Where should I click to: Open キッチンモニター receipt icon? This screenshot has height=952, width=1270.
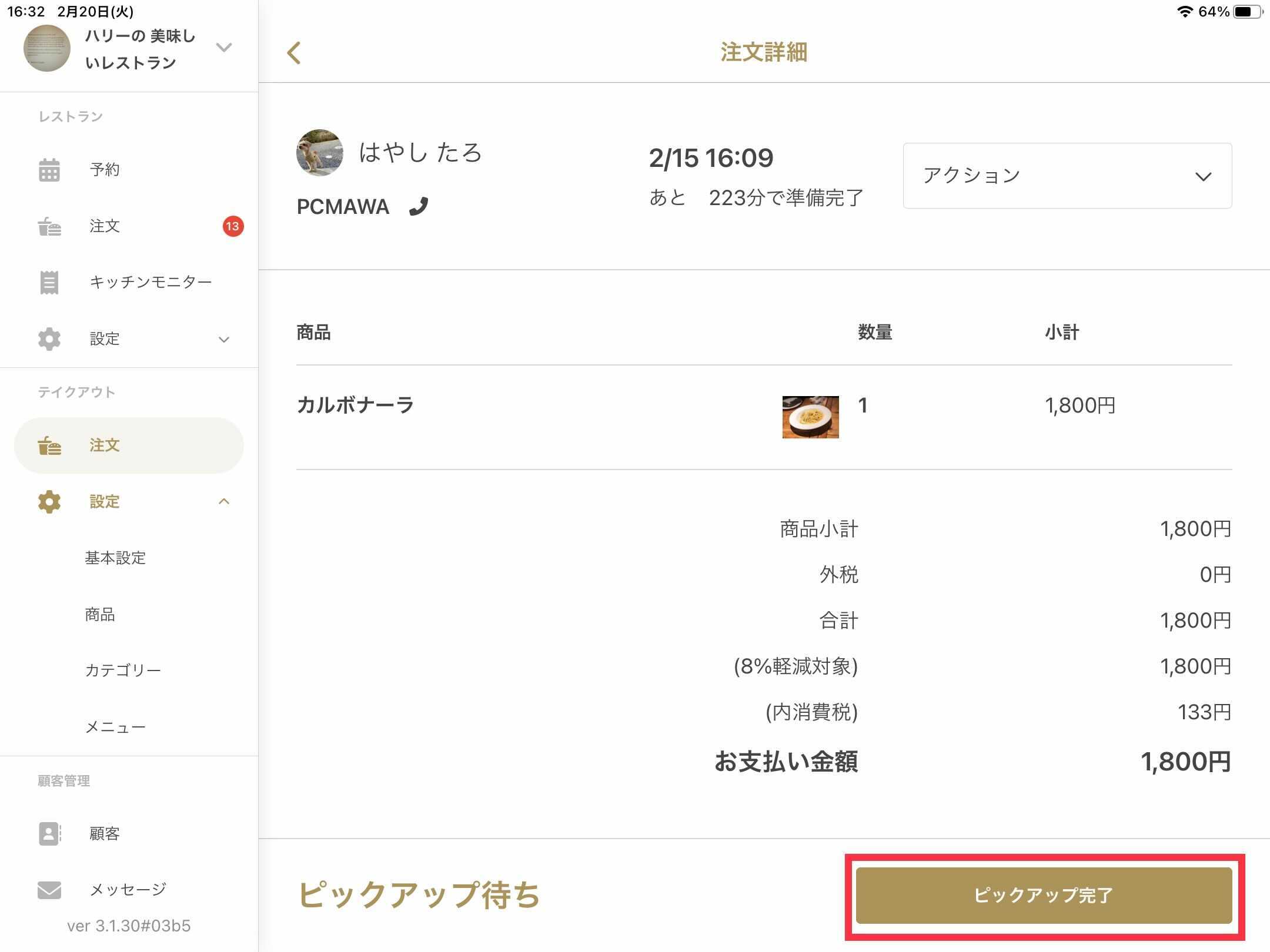[49, 283]
